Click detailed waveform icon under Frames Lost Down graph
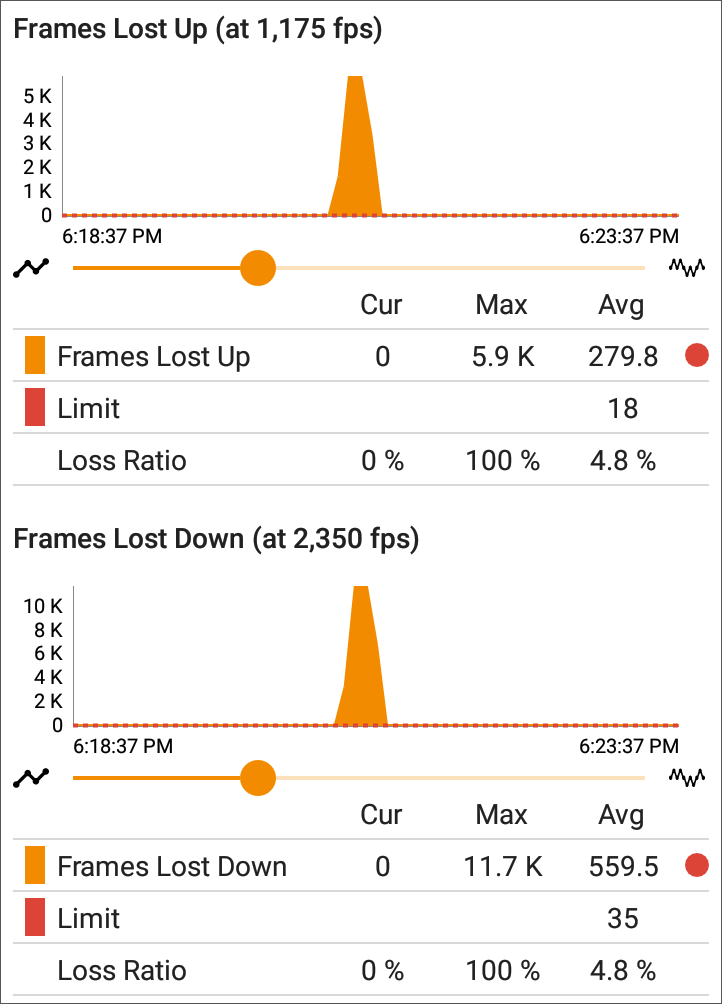This screenshot has width=722, height=1004. click(687, 777)
